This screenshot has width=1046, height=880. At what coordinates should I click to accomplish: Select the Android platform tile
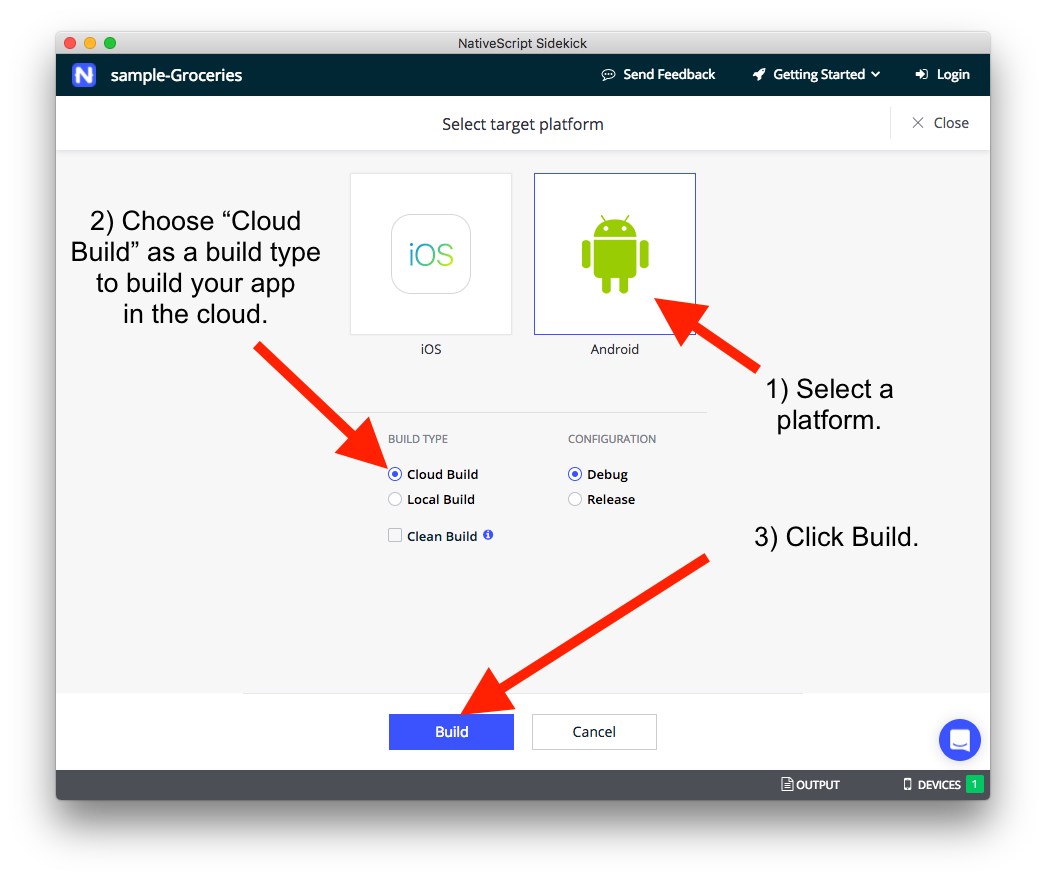(x=614, y=254)
